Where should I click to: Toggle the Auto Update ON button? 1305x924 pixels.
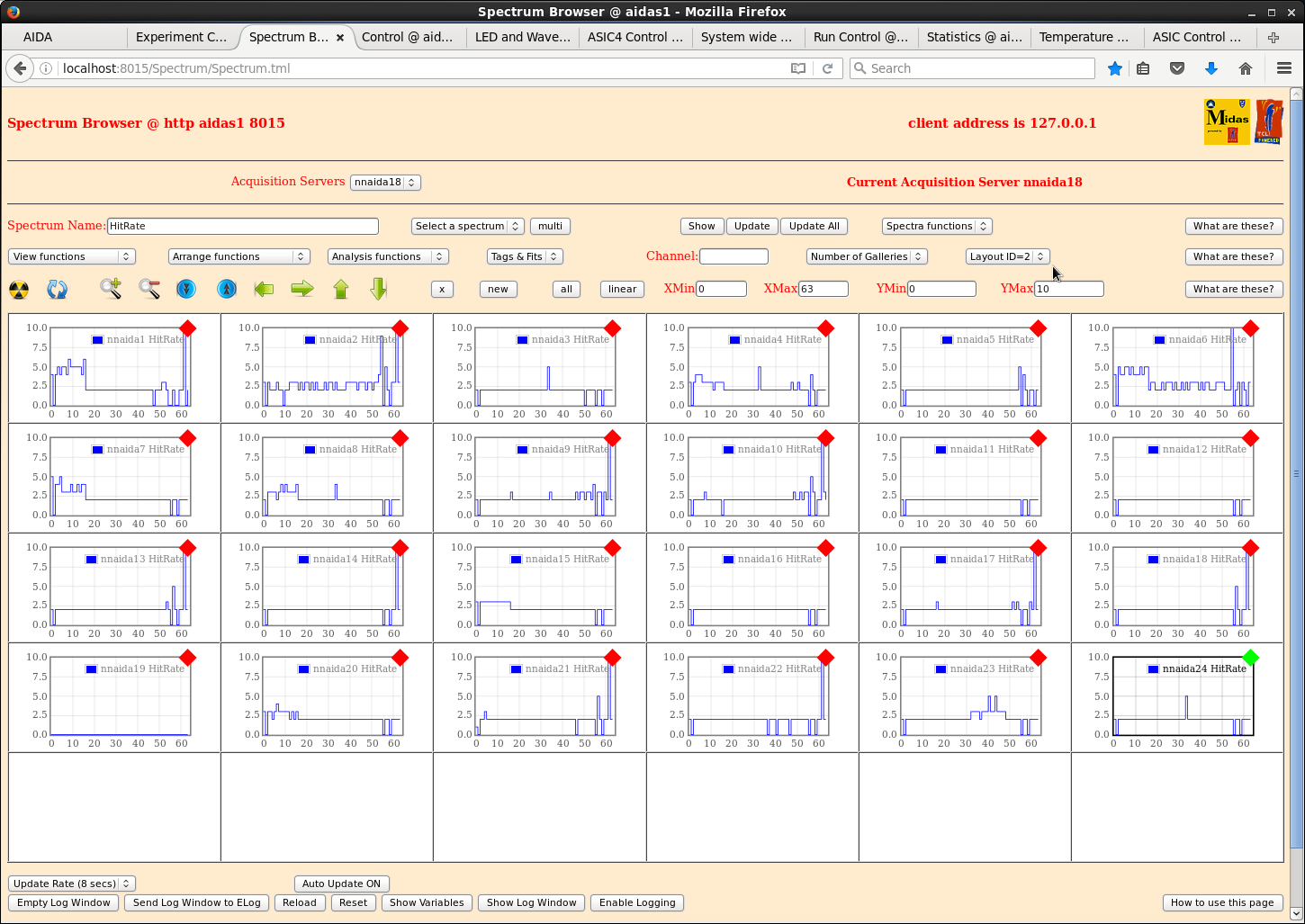point(342,884)
